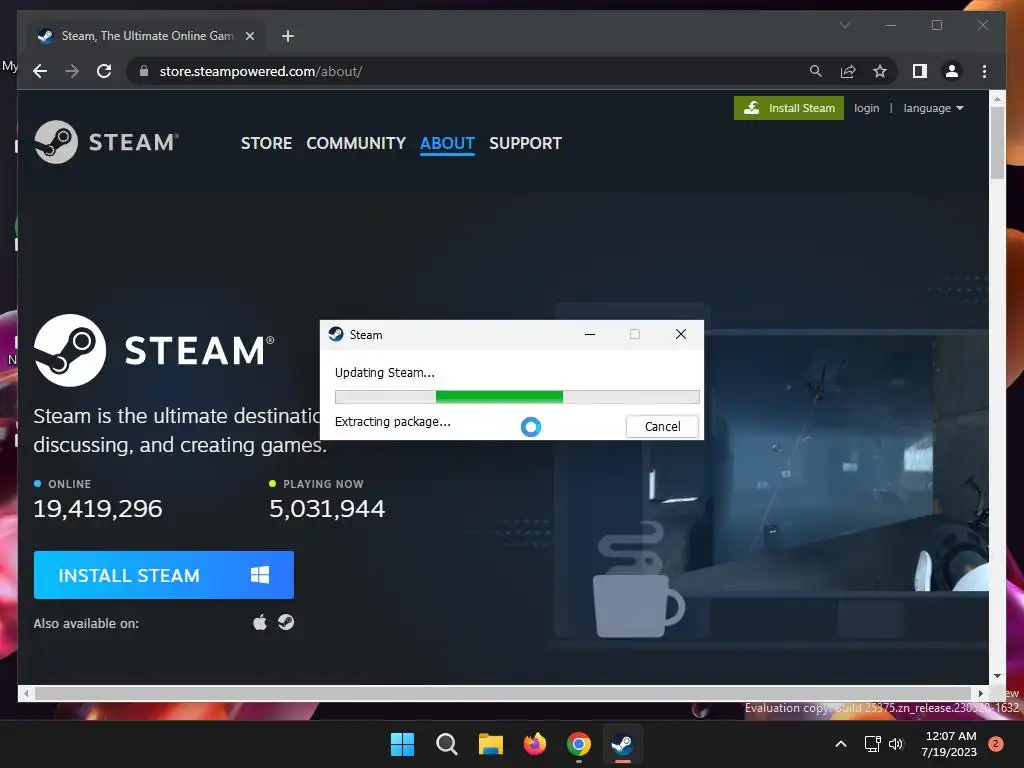1024x768 pixels.
Task: Close the Steam updater dialog
Action: pyautogui.click(x=680, y=334)
